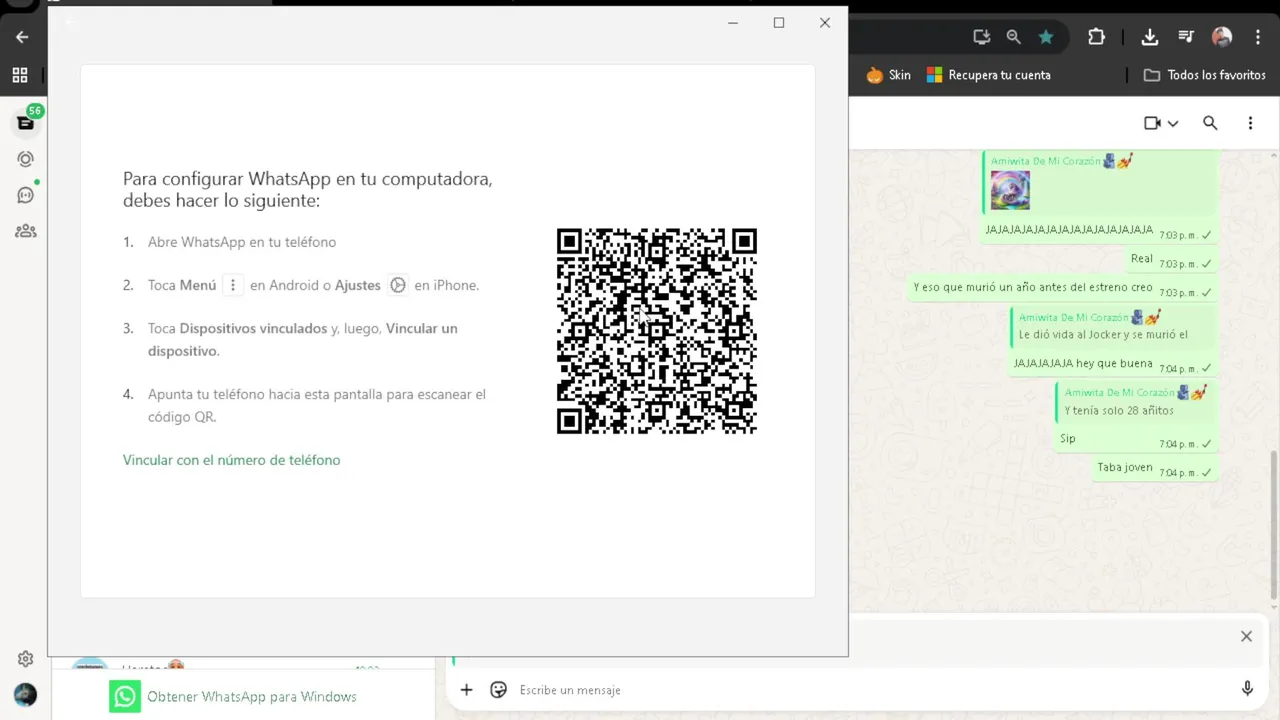Open the Recupera tu cuenta bookmark
Screen dimensions: 1280x720
click(989, 75)
